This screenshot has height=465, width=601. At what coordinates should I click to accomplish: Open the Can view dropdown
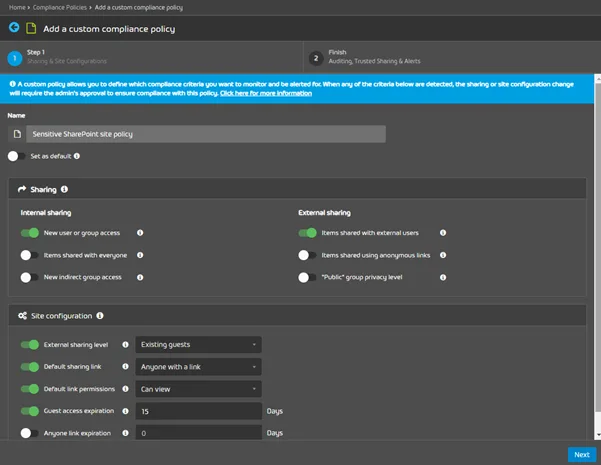199,389
